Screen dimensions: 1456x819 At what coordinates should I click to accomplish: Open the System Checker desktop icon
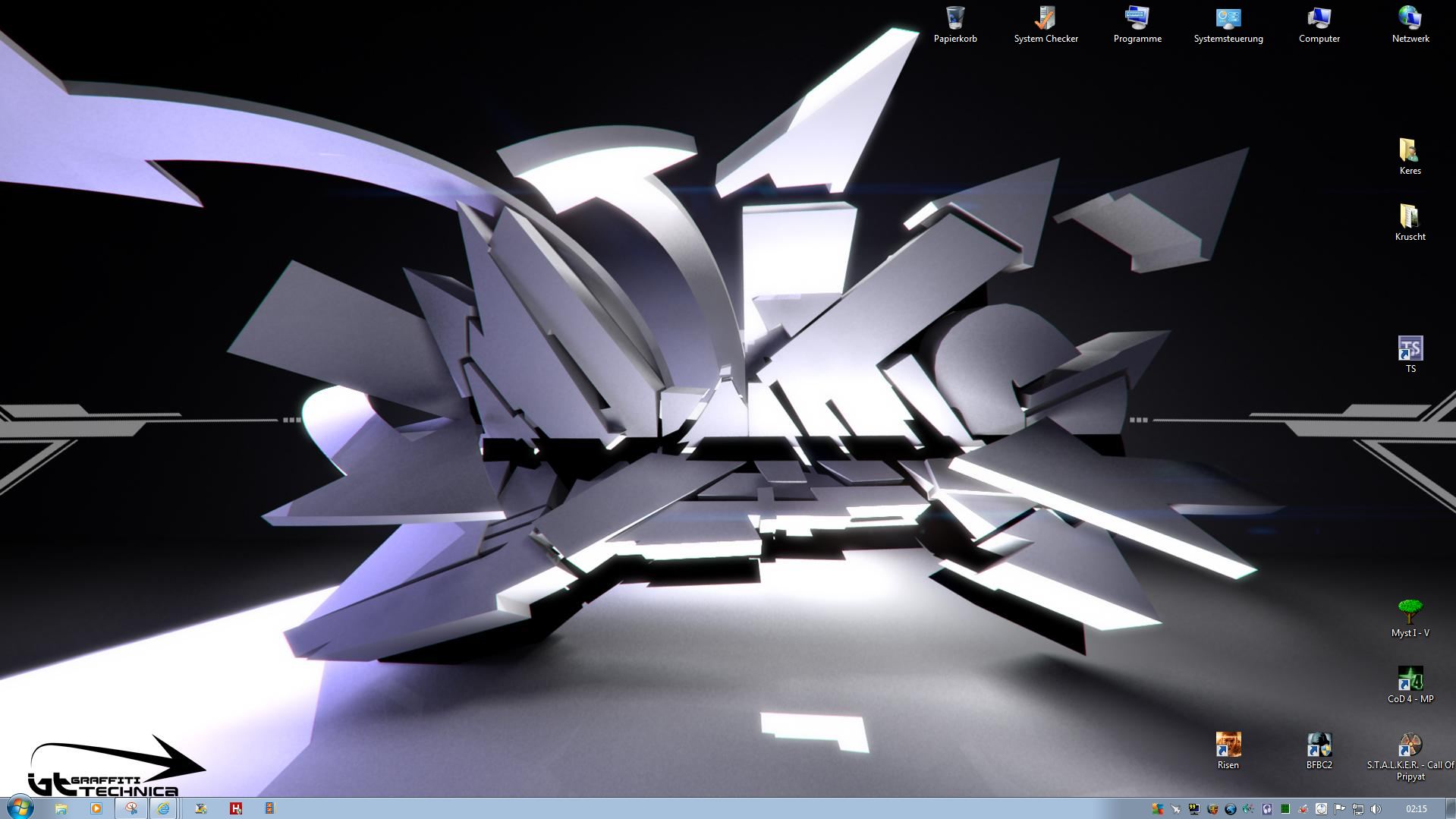pyautogui.click(x=1046, y=25)
